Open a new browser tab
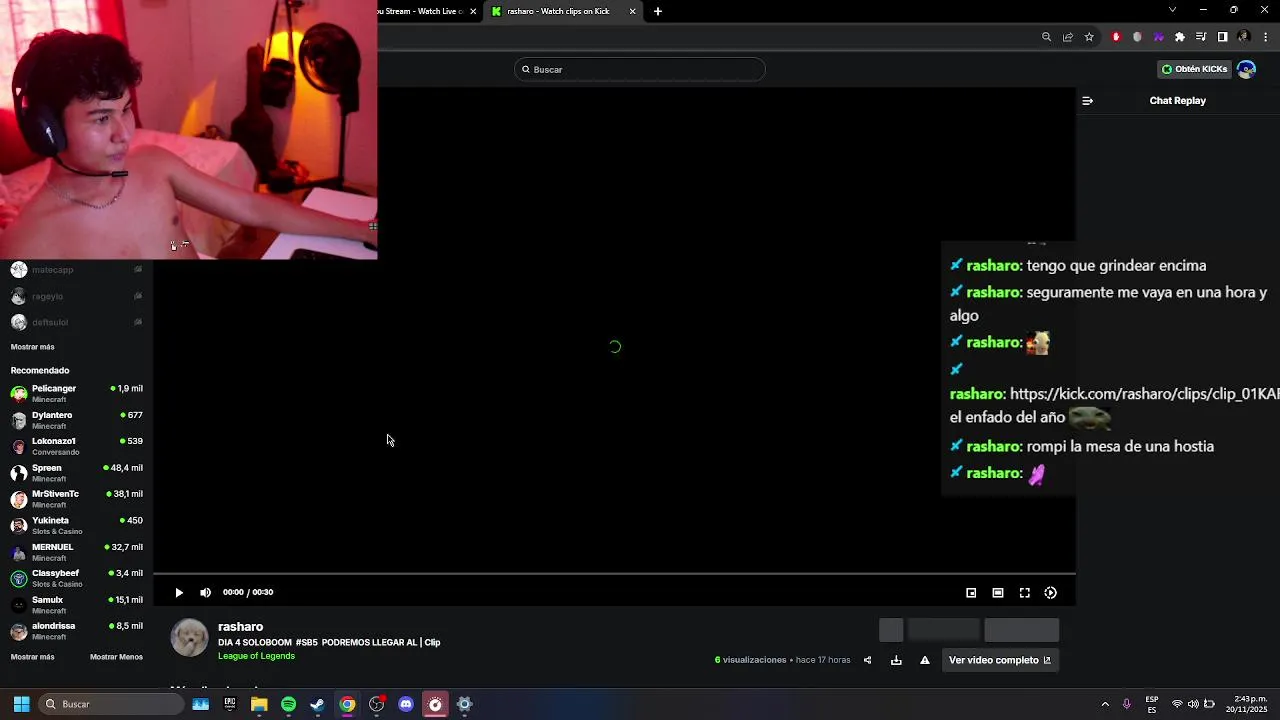The height and width of the screenshot is (720, 1280). click(x=657, y=11)
